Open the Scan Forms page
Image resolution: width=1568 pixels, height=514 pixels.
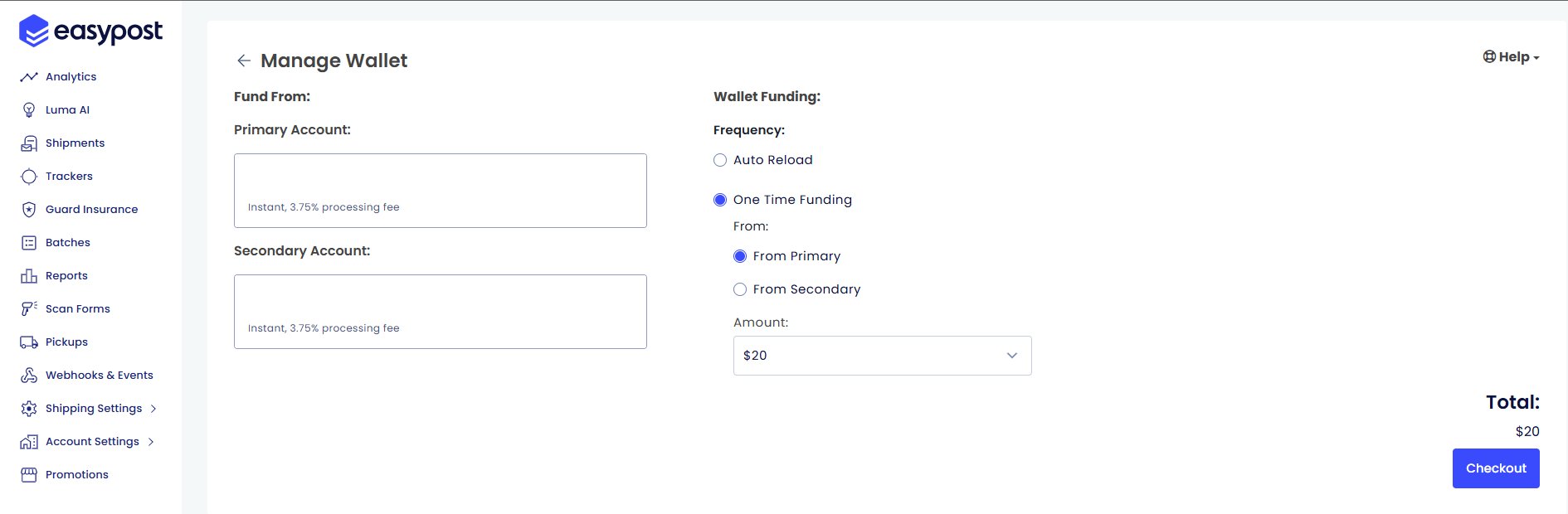[x=78, y=308]
